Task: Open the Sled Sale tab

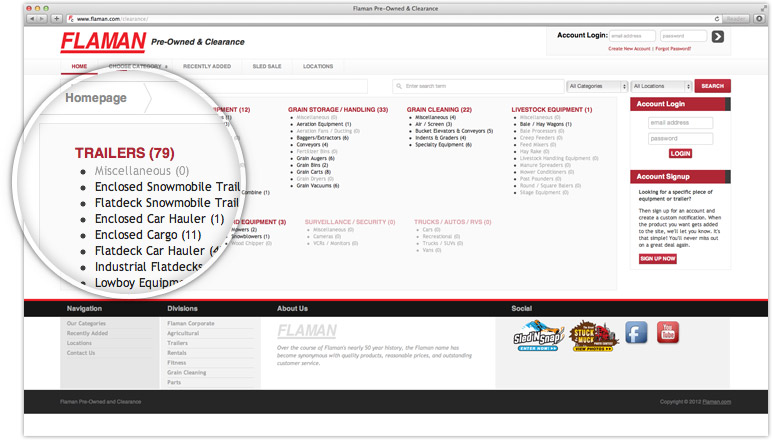Action: (267, 66)
